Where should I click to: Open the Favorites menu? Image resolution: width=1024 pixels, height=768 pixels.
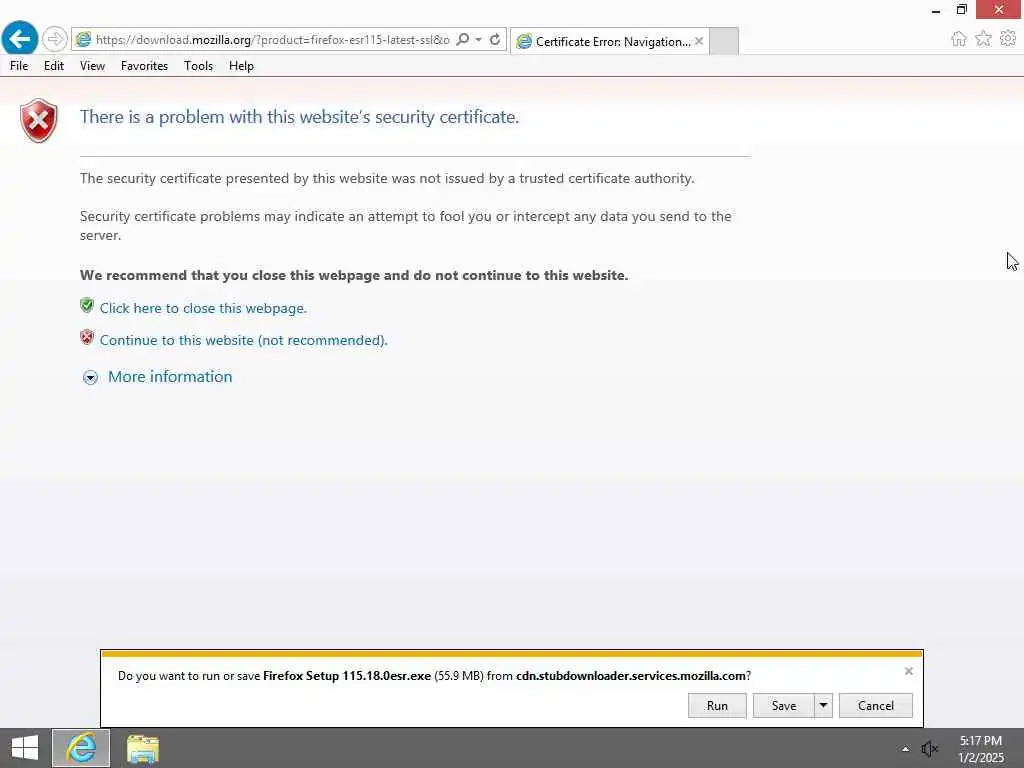144,66
